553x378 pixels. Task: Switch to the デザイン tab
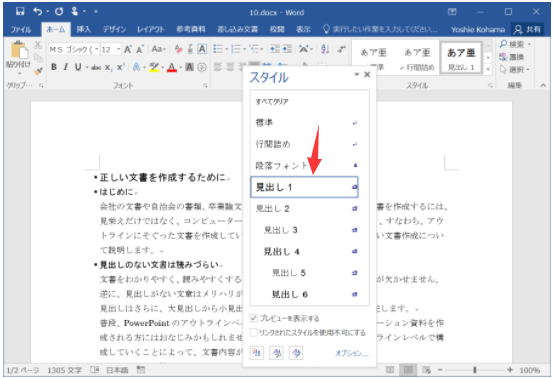[114, 29]
